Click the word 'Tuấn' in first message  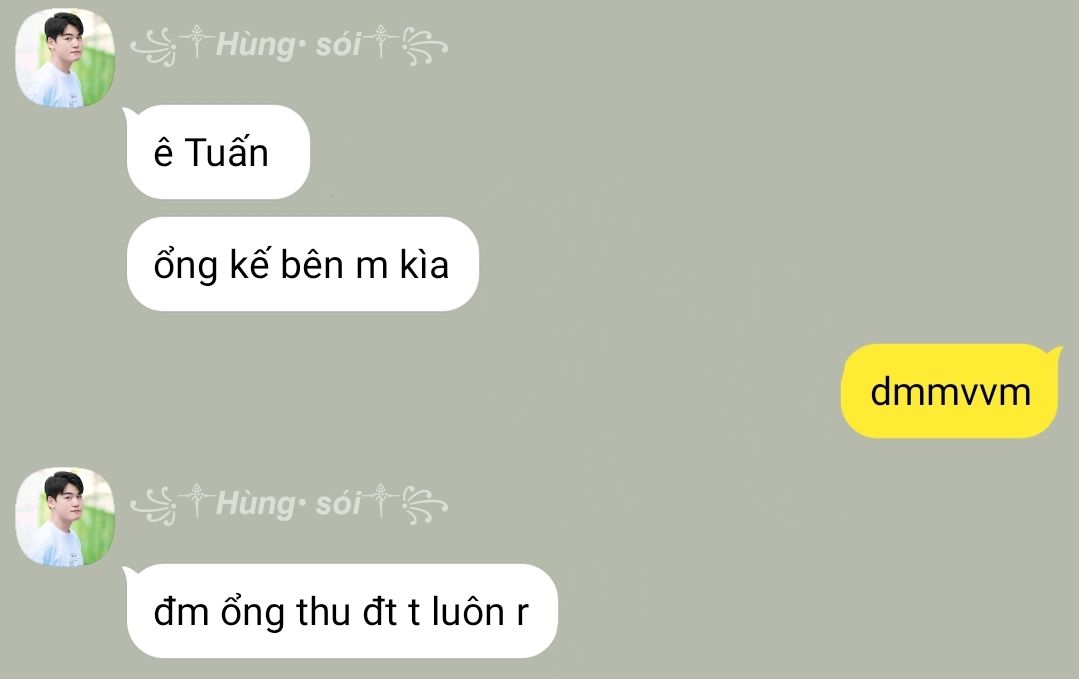pyautogui.click(x=226, y=151)
